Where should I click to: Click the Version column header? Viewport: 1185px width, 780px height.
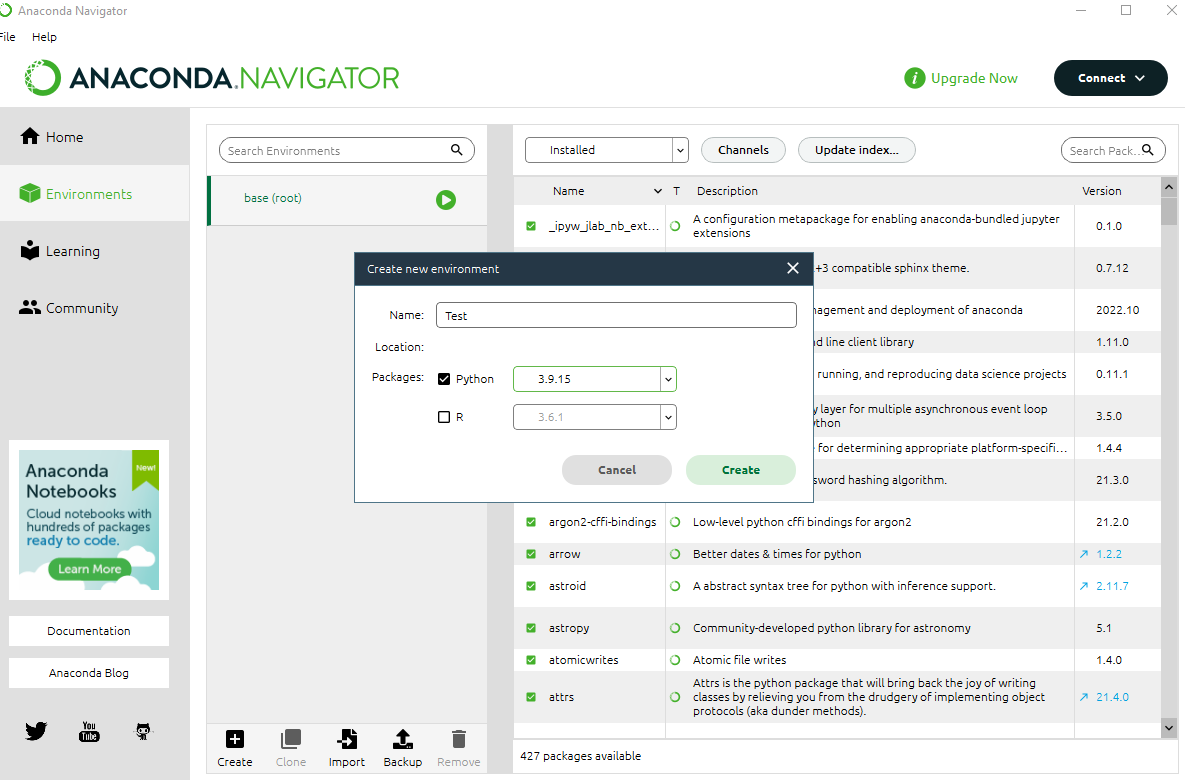tap(1101, 191)
